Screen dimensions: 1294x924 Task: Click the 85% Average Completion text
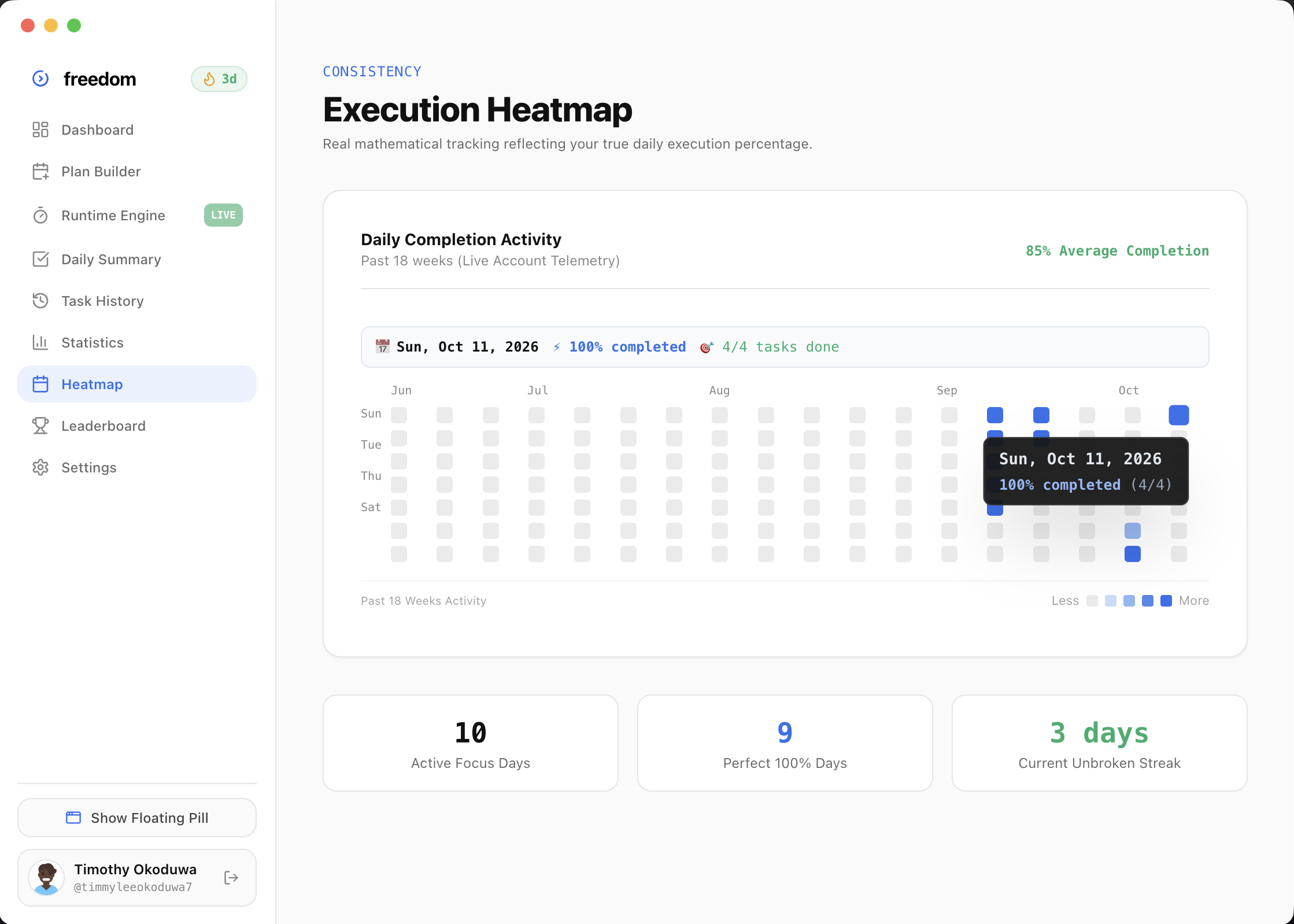click(1118, 251)
